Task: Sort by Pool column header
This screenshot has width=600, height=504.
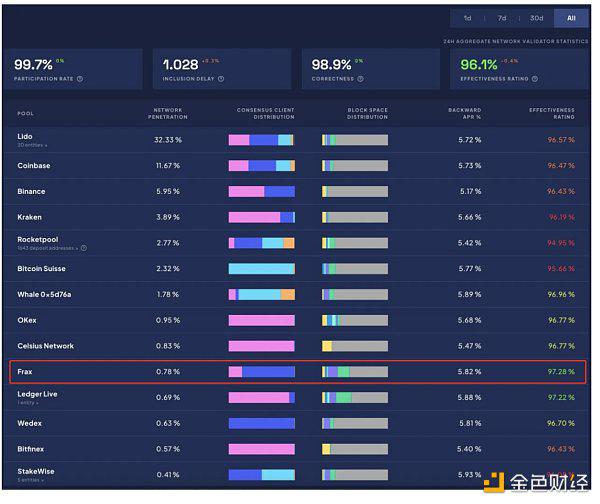Action: pyautogui.click(x=25, y=113)
